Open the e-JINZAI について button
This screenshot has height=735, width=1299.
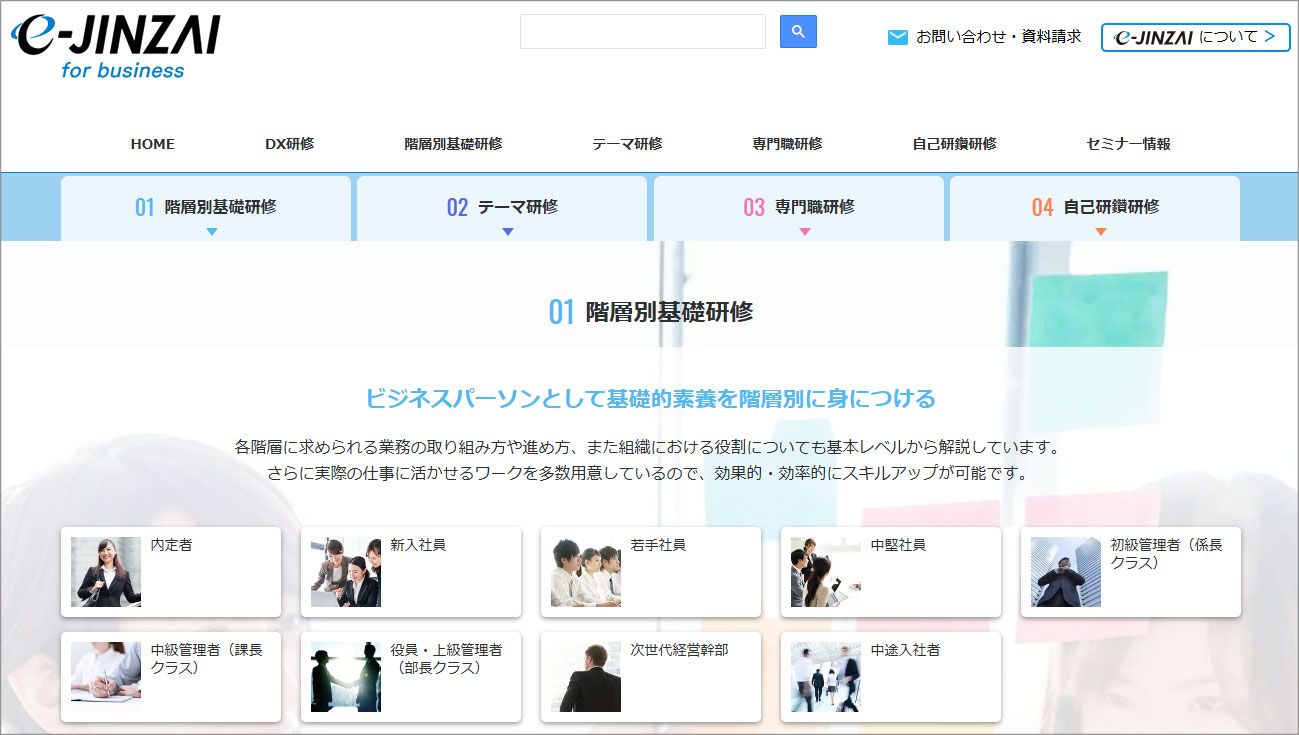tap(1195, 37)
